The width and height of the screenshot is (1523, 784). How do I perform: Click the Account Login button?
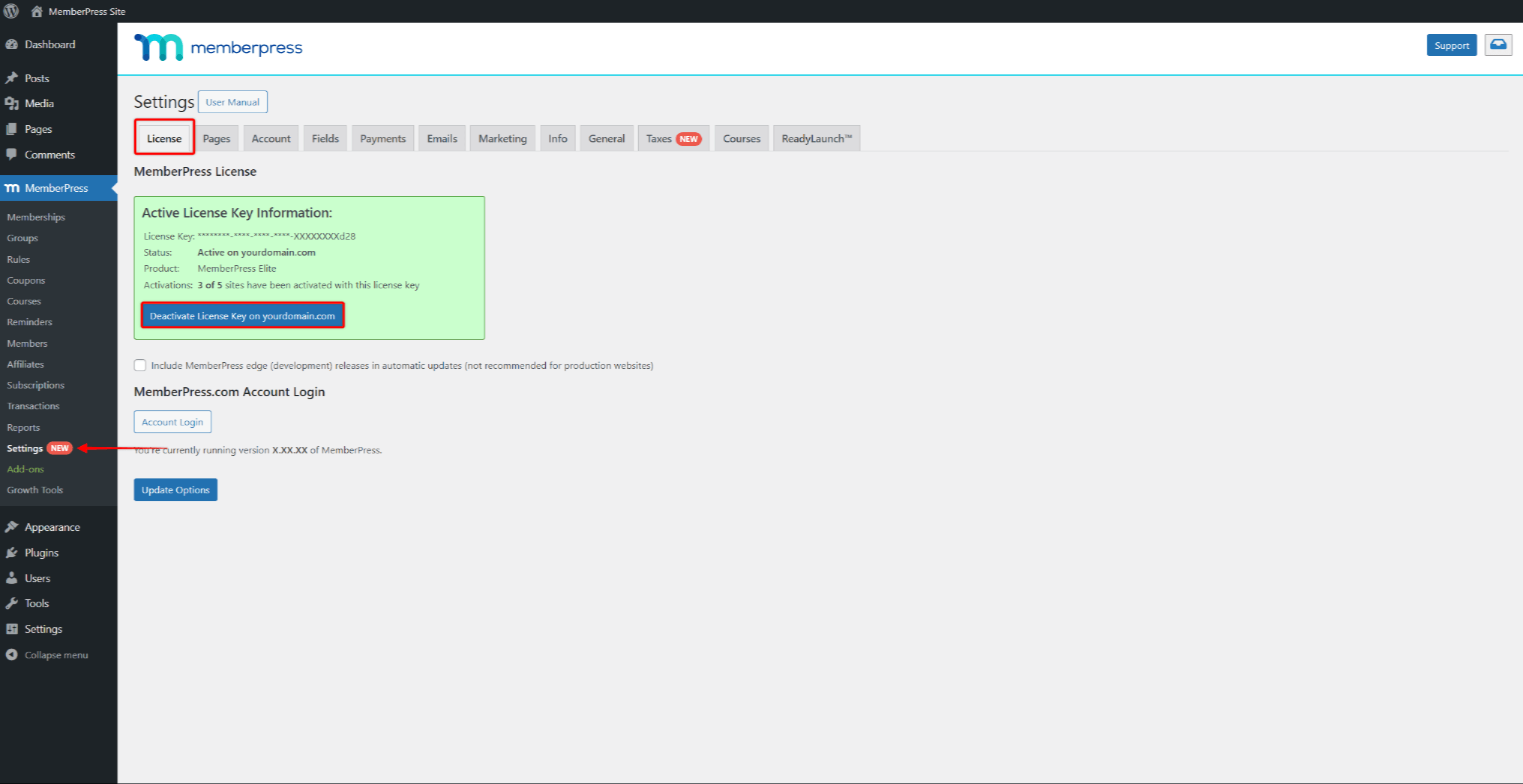click(172, 422)
